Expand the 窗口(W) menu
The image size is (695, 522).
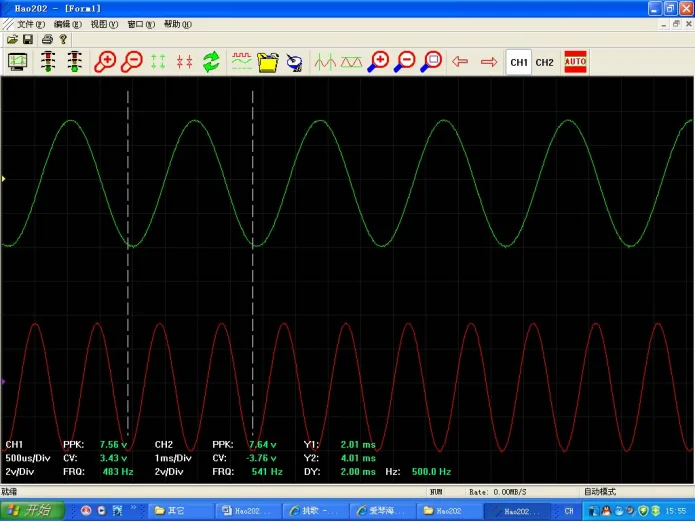[x=140, y=23]
